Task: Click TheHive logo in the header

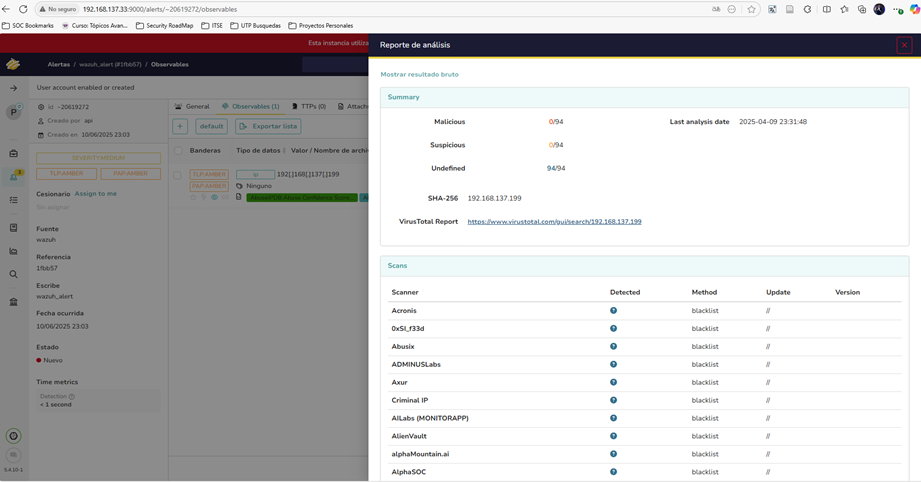Action: (13, 65)
